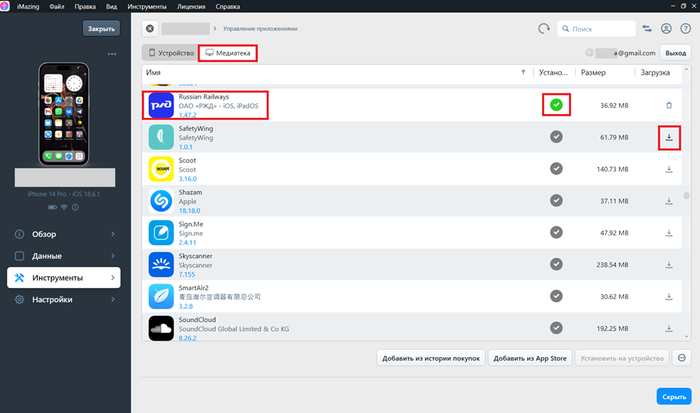Expand the Данные sidebar section
The height and width of the screenshot is (413, 700).
coord(64,256)
